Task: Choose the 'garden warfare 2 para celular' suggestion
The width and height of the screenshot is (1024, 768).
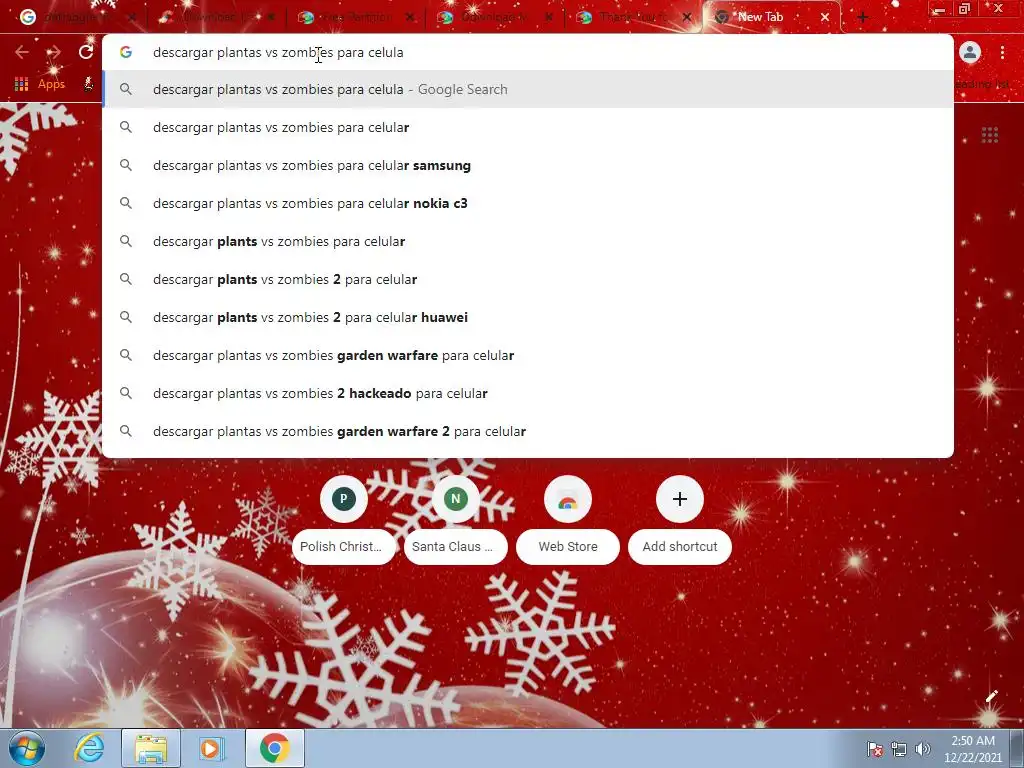Action: pos(528,431)
